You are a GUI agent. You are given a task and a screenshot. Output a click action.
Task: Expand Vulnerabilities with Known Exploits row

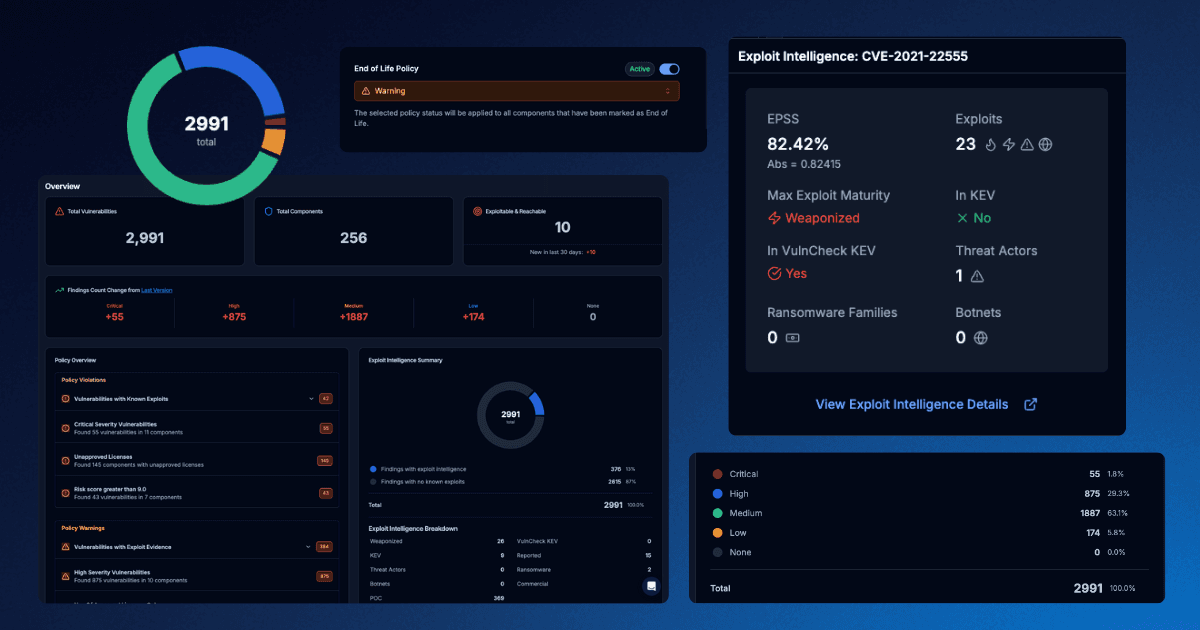point(311,399)
